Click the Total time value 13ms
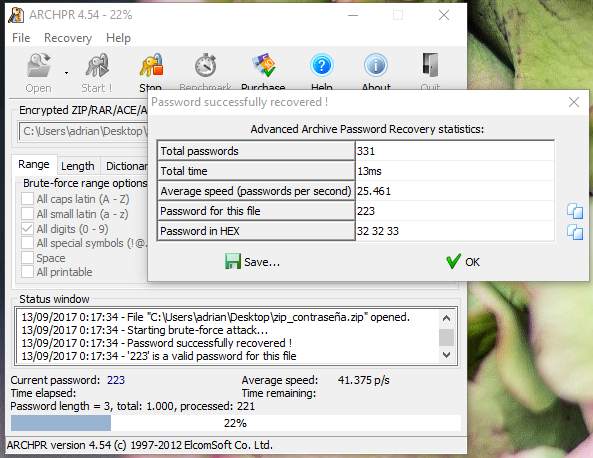This screenshot has width=593, height=458. pyautogui.click(x=455, y=171)
